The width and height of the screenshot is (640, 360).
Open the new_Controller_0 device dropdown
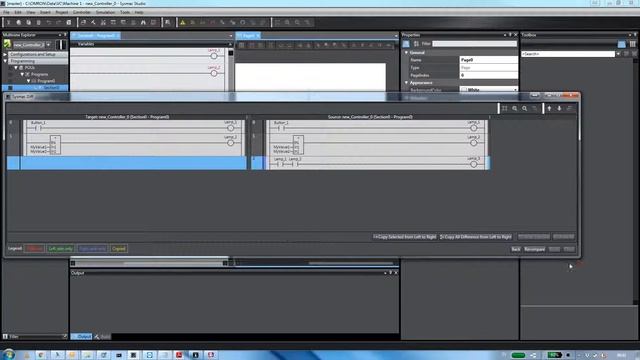coord(49,44)
